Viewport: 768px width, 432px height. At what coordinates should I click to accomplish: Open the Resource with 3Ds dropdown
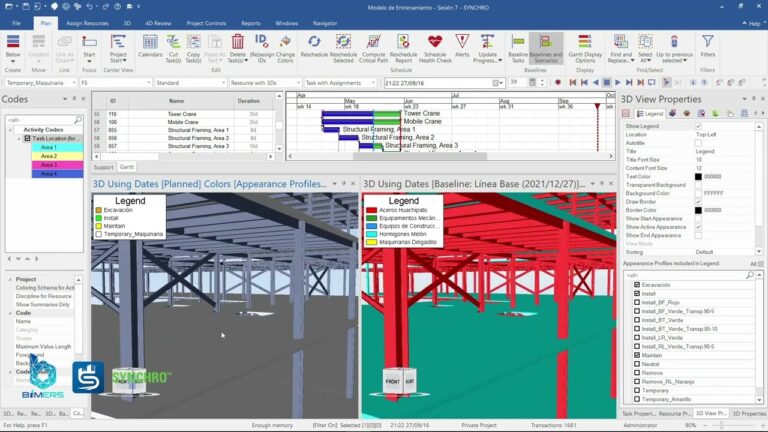[298, 83]
